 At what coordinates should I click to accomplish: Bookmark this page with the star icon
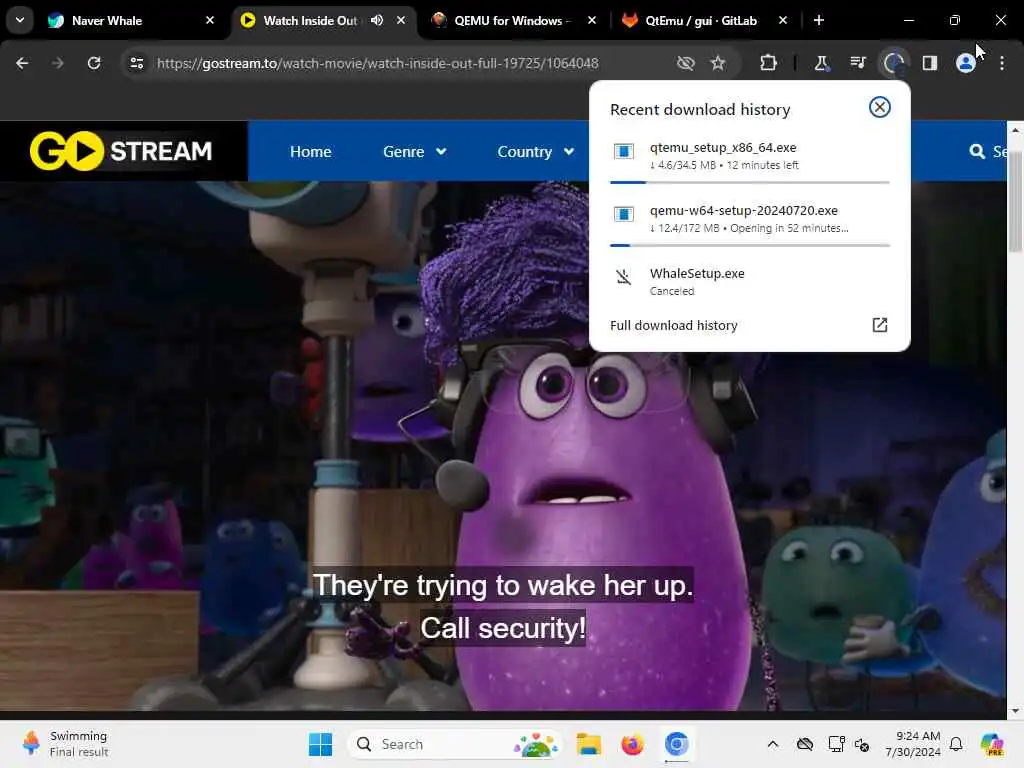pos(718,63)
